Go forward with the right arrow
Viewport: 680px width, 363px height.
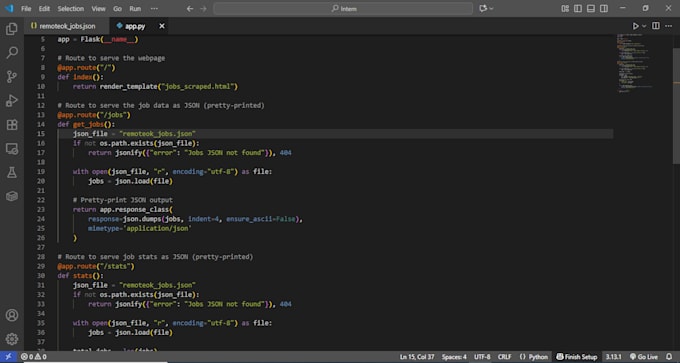coord(203,9)
